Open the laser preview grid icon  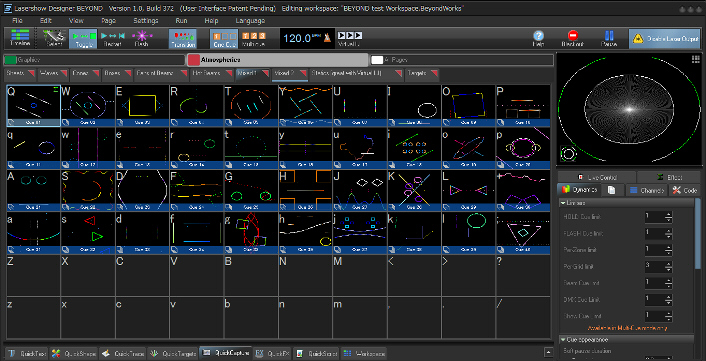[695, 59]
